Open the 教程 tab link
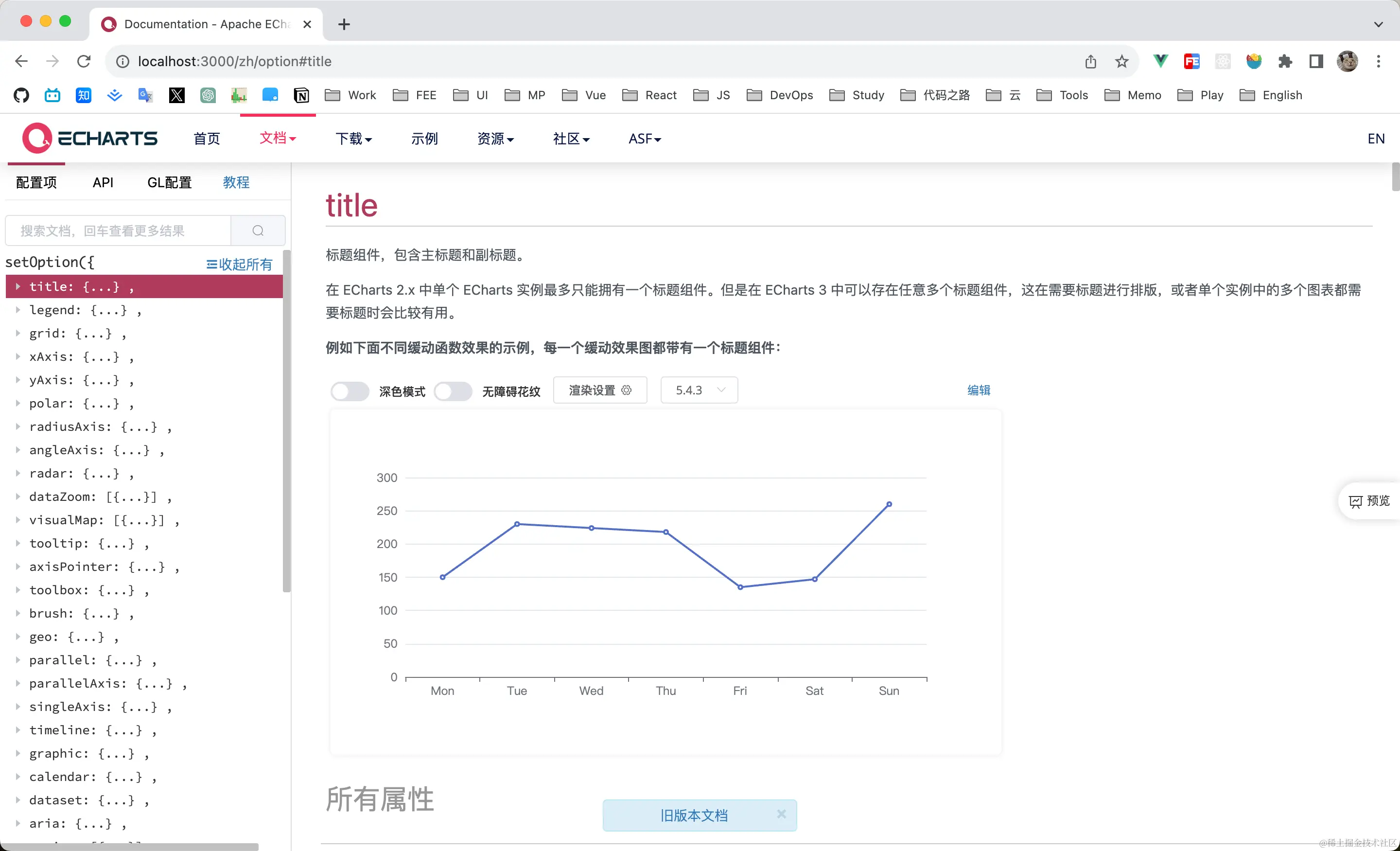 236,182
